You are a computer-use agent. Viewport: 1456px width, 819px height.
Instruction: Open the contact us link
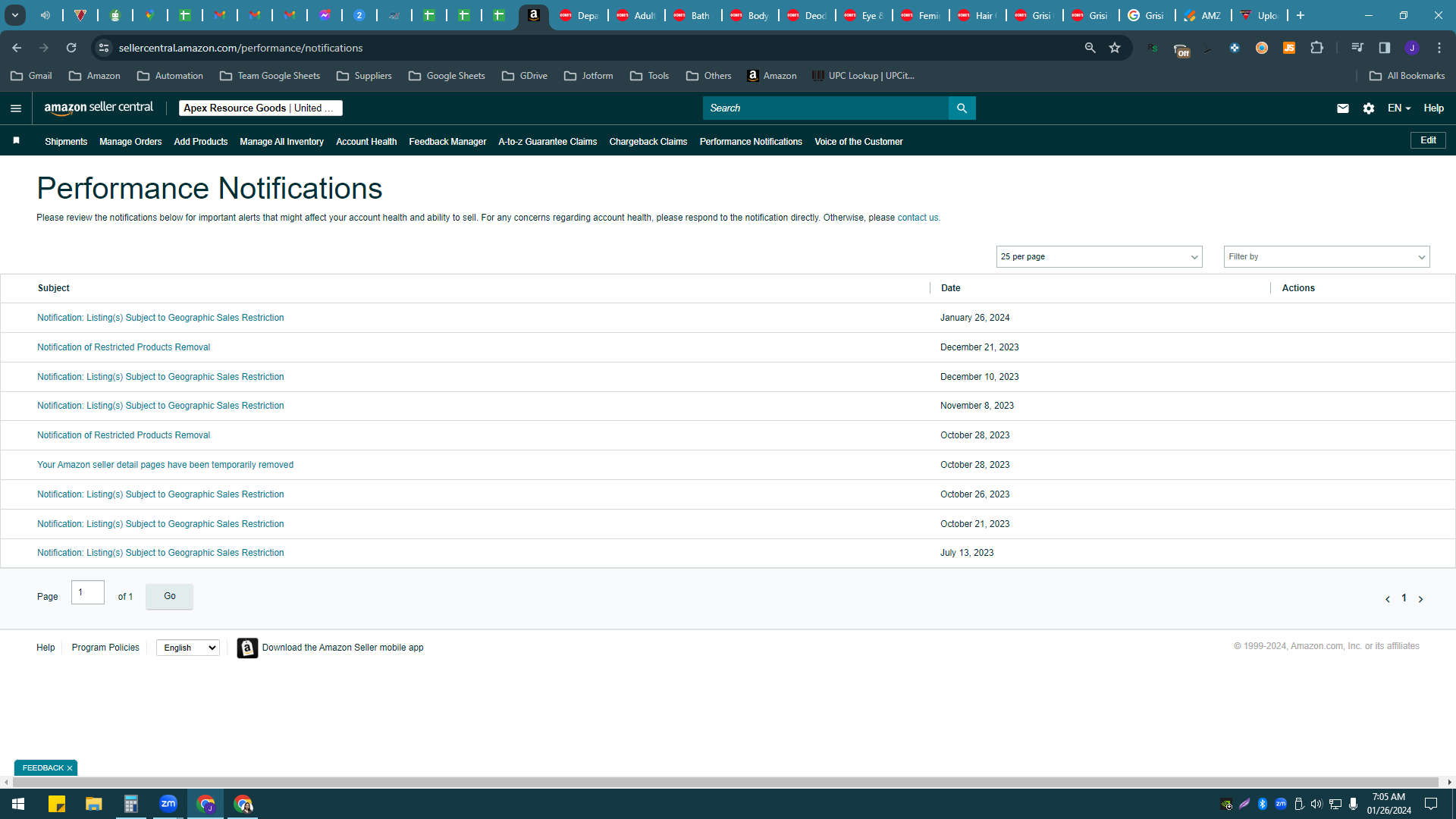[918, 218]
